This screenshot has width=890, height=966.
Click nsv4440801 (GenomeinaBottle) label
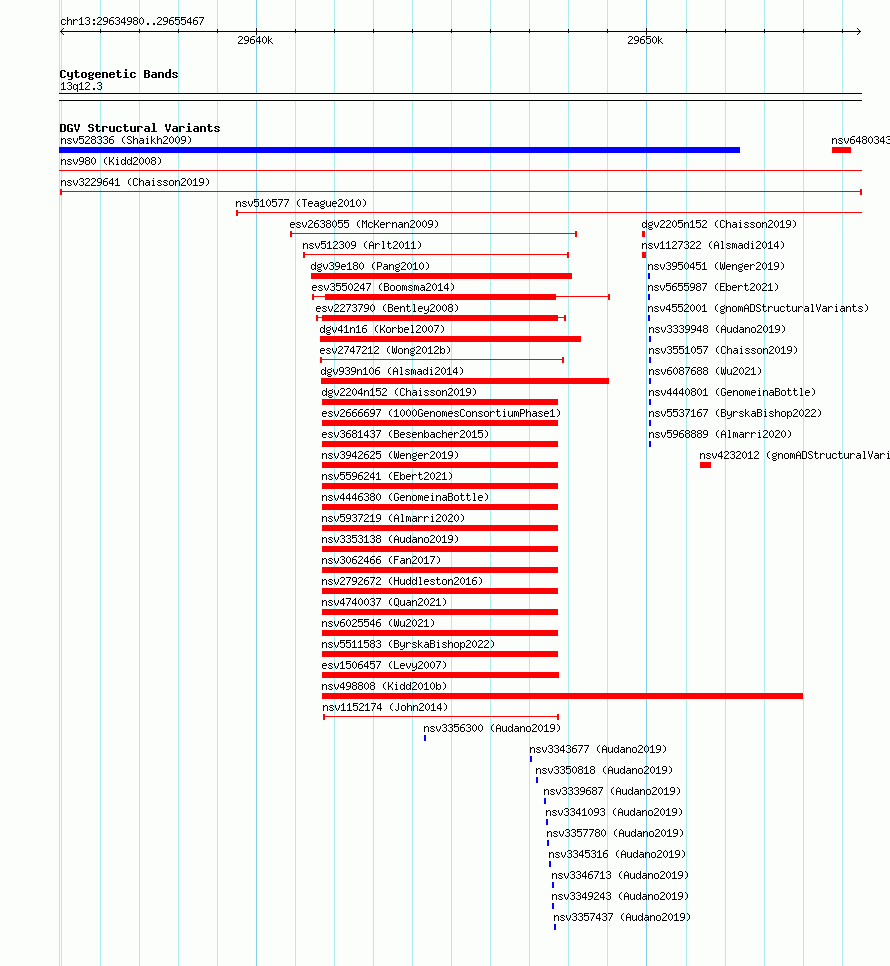pyautogui.click(x=732, y=392)
